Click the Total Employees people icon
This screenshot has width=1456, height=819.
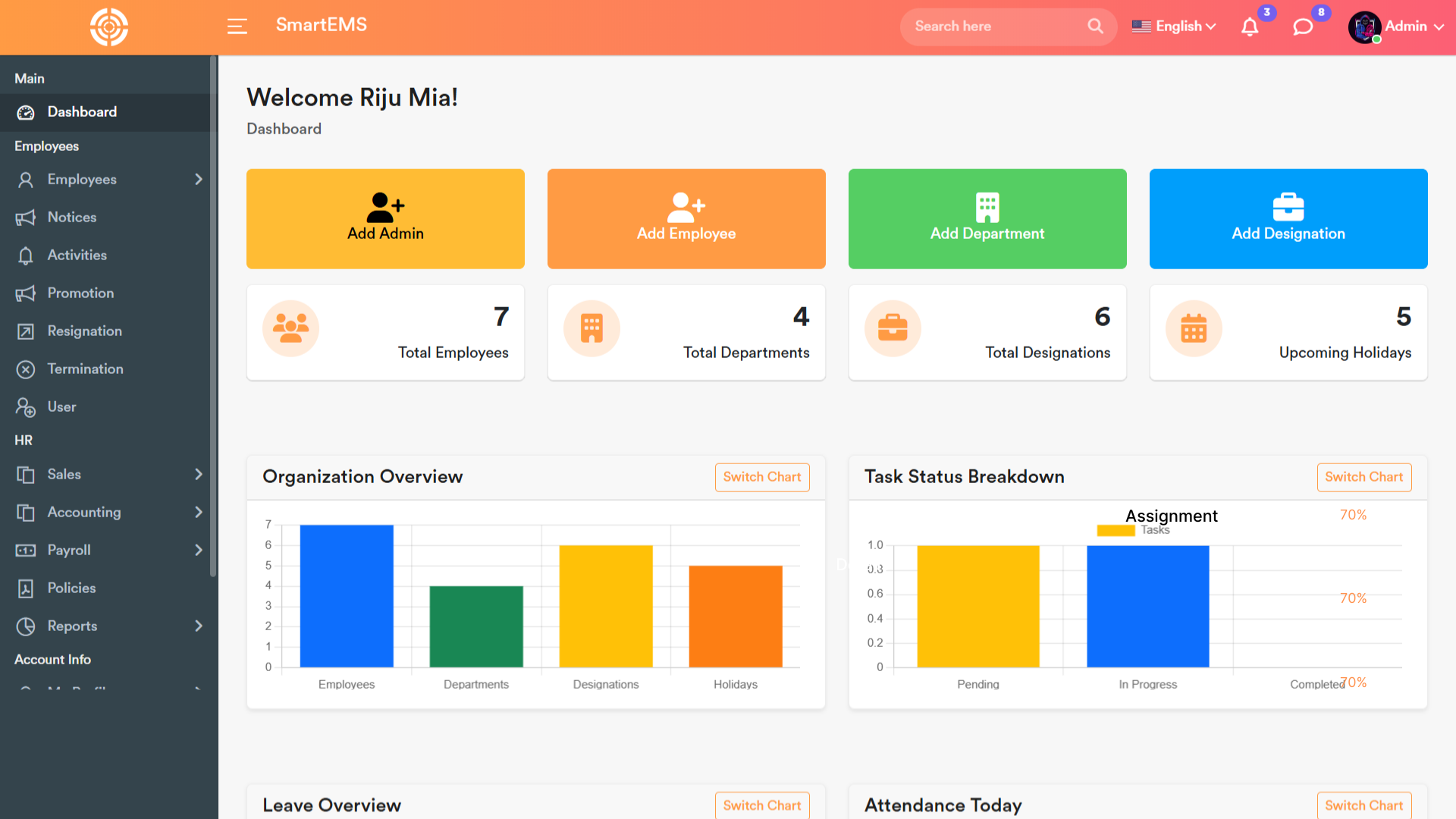click(x=290, y=328)
